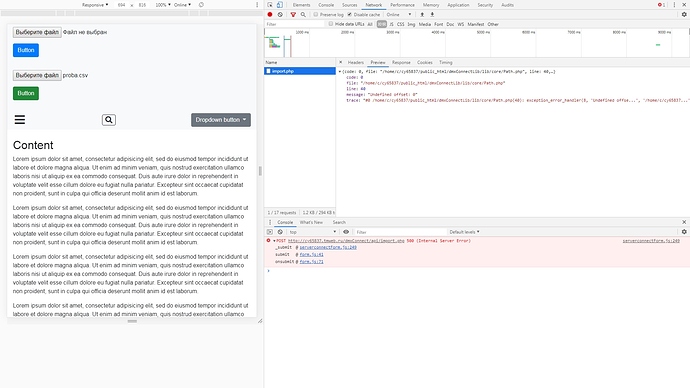Screen dimensions: 690x388
Task: Open network search magnifier icon
Action: [x=303, y=15]
